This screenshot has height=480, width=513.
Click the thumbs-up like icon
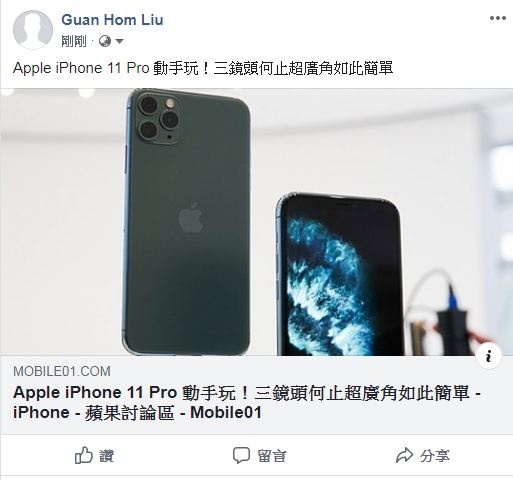(x=83, y=455)
